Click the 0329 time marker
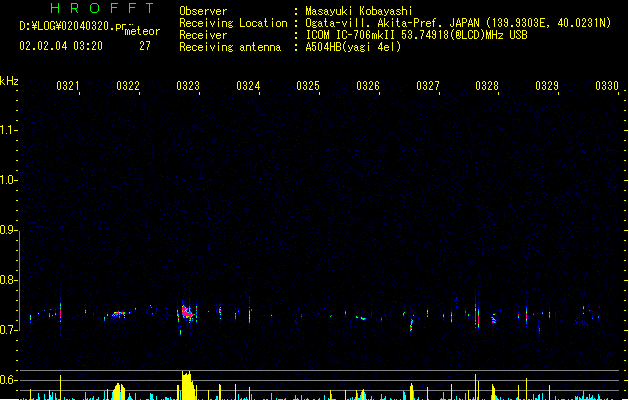This screenshot has width=629, height=400. pos(547,86)
